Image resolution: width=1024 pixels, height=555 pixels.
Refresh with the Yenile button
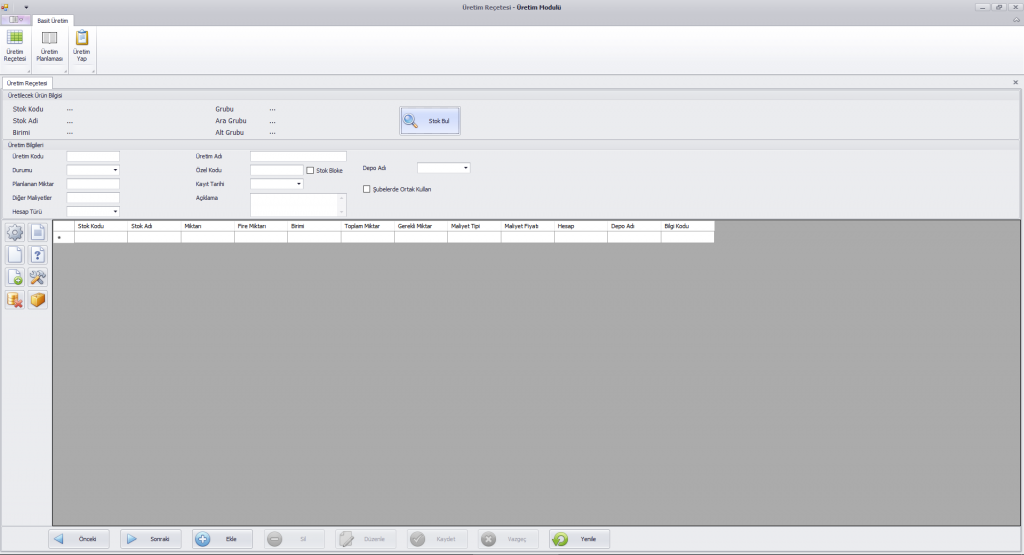(580, 539)
